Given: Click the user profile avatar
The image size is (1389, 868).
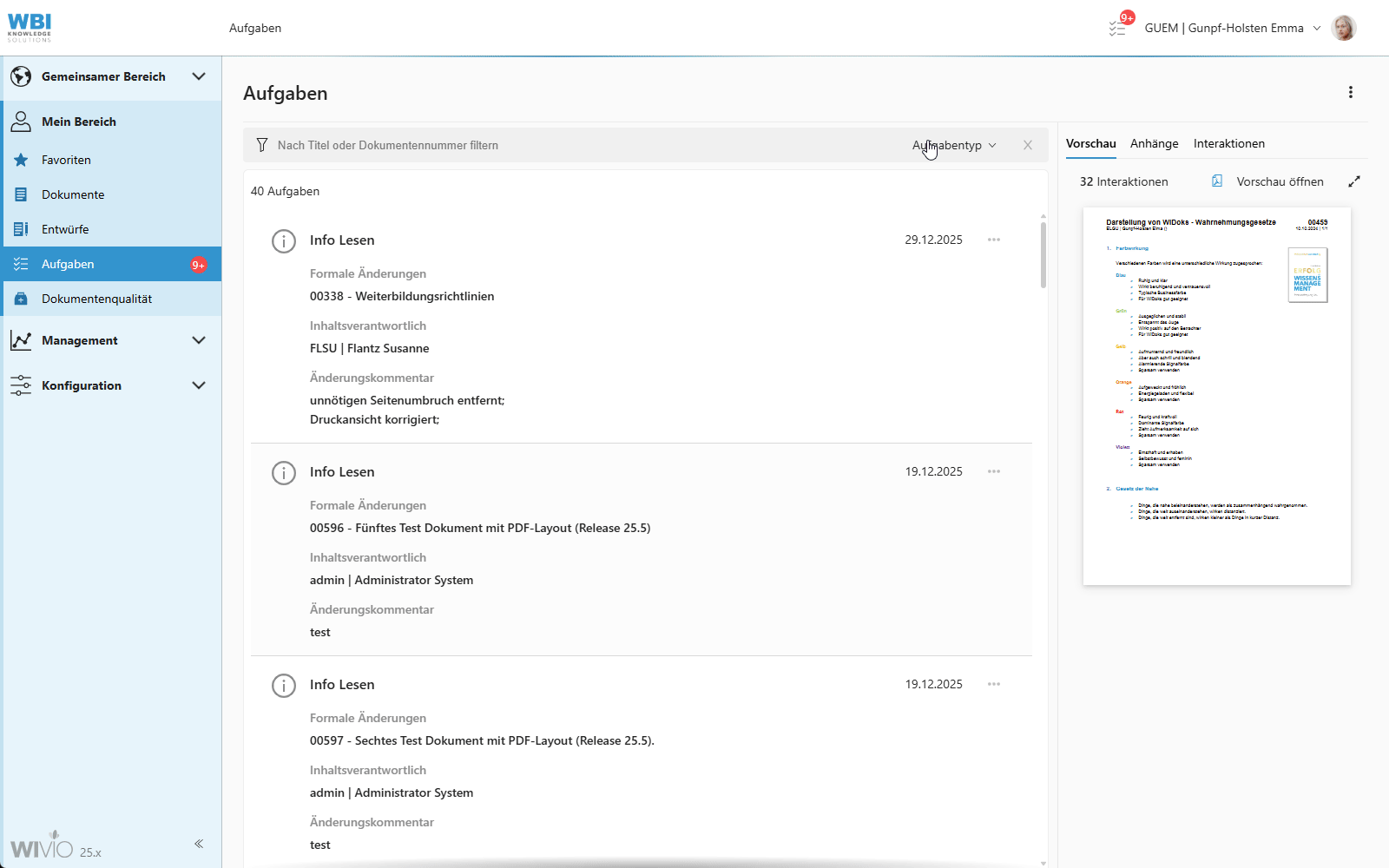Looking at the screenshot, I should coord(1343,28).
